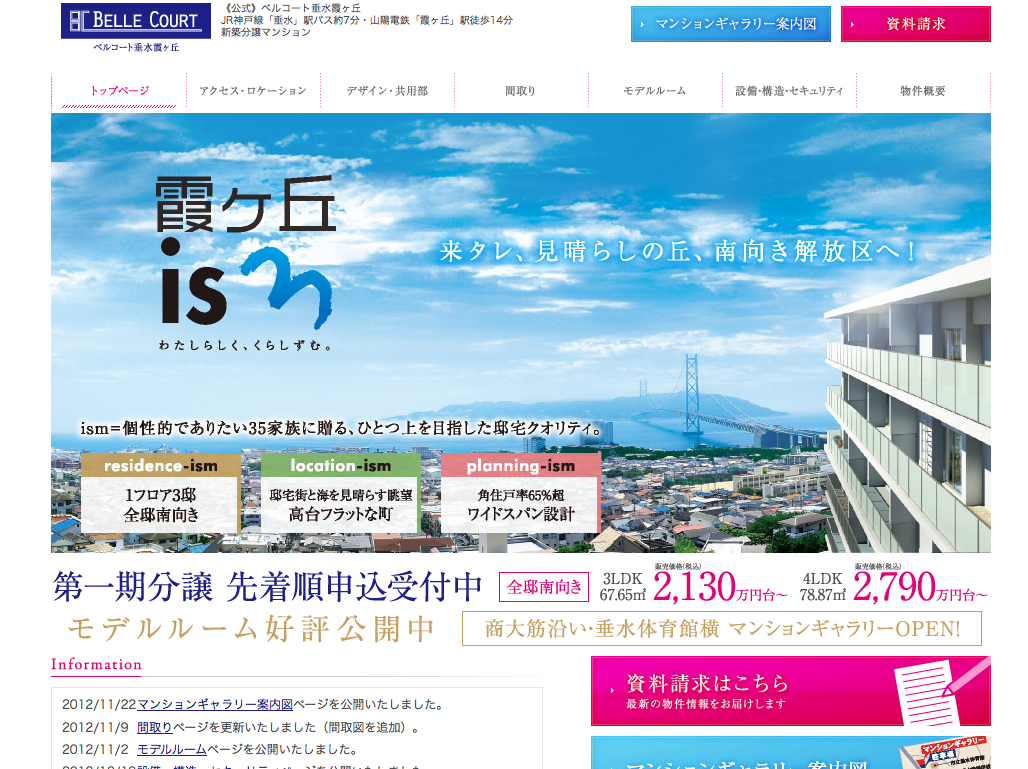Select the トップページ navigation tab
This screenshot has height=769, width=1028.
pos(119,91)
